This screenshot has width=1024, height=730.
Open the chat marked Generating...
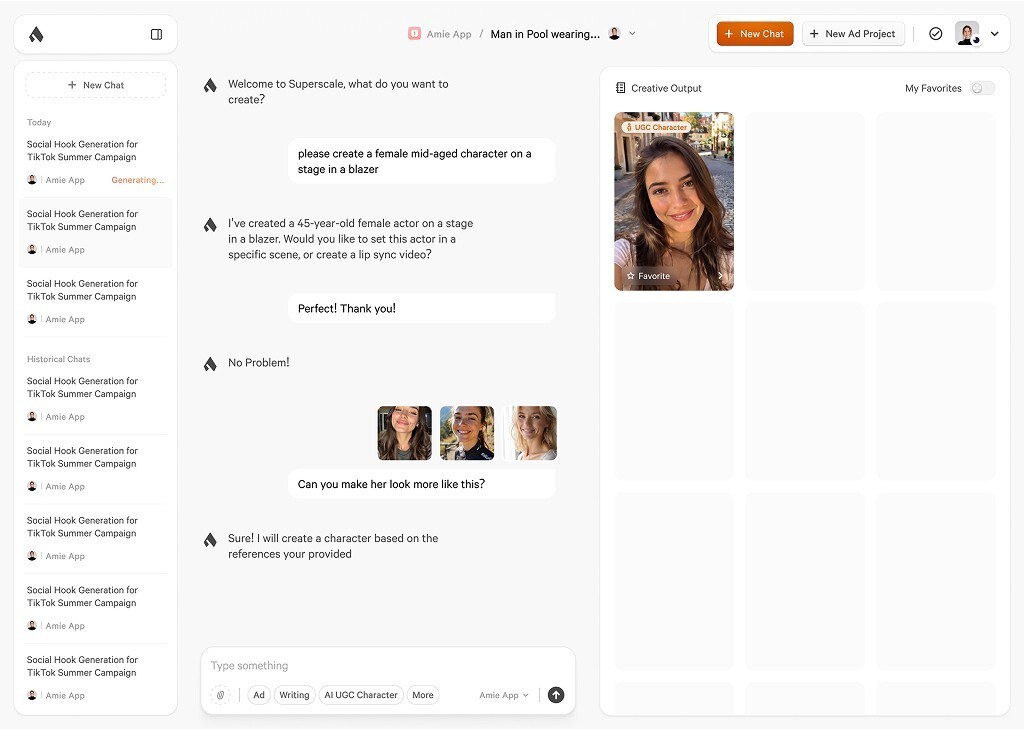point(96,162)
